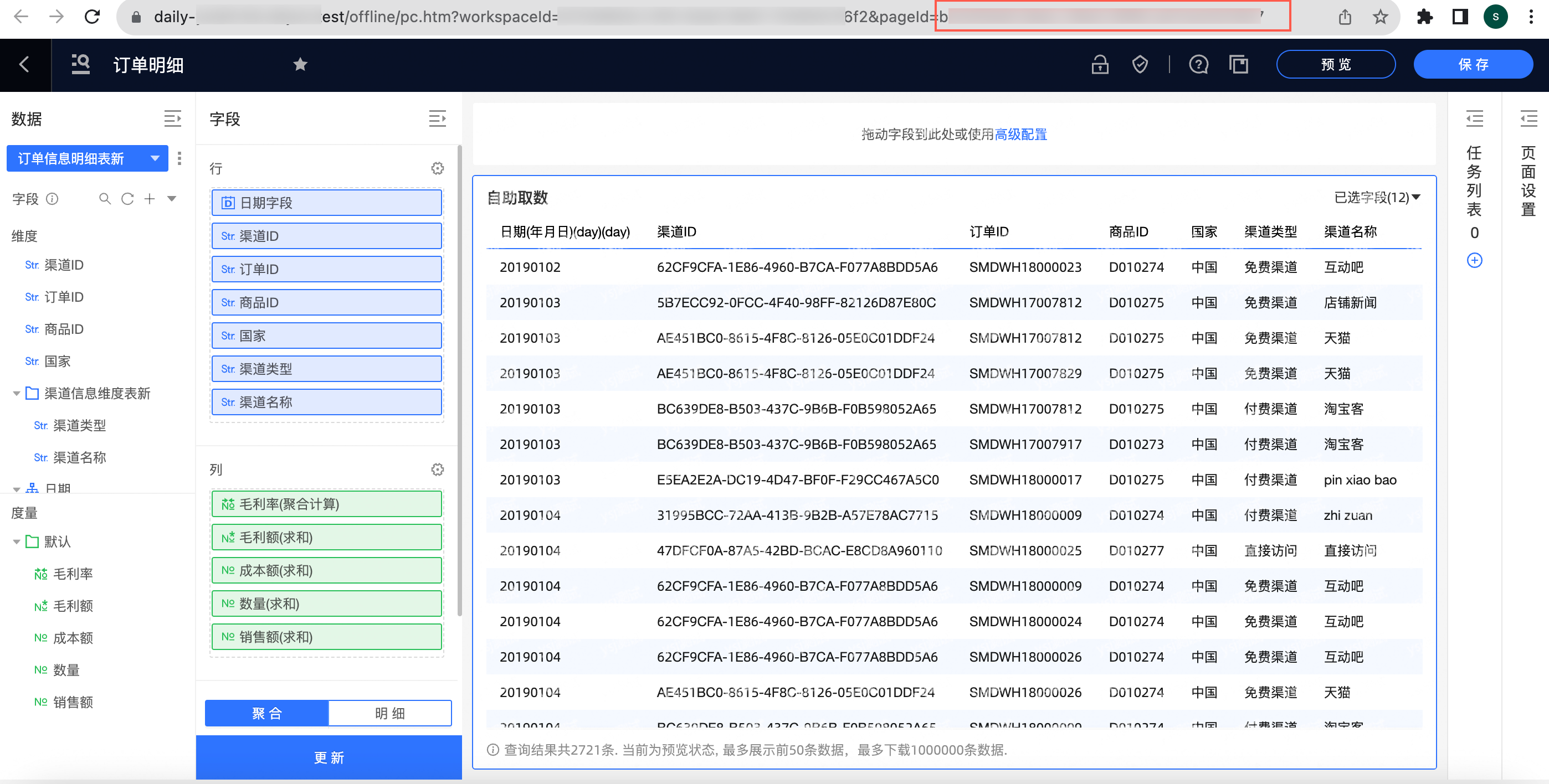This screenshot has width=1549, height=784.
Task: Select the 毛利率(聚合计算) column field
Action: click(x=326, y=504)
